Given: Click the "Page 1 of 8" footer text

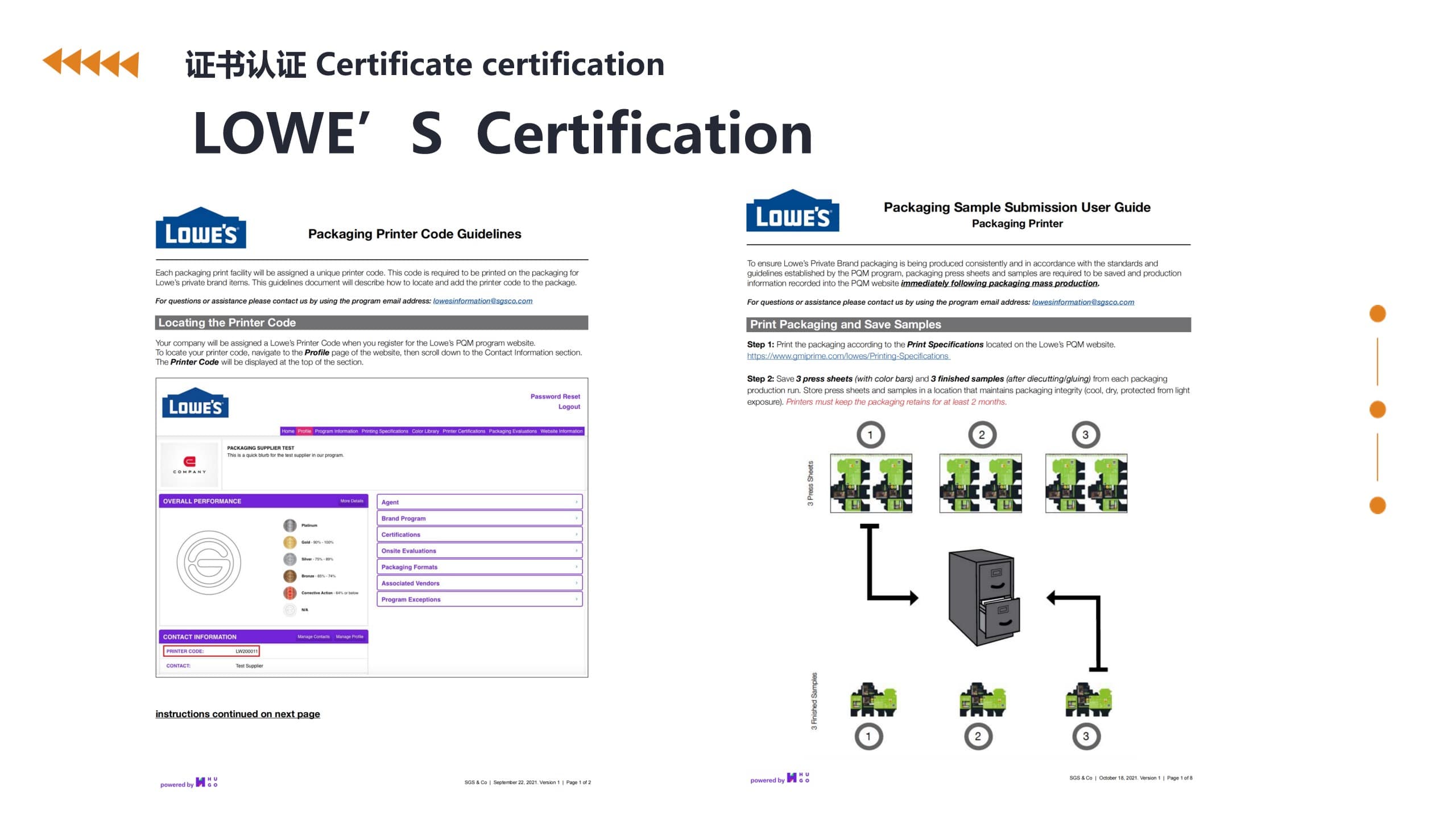Looking at the screenshot, I should point(1180,778).
